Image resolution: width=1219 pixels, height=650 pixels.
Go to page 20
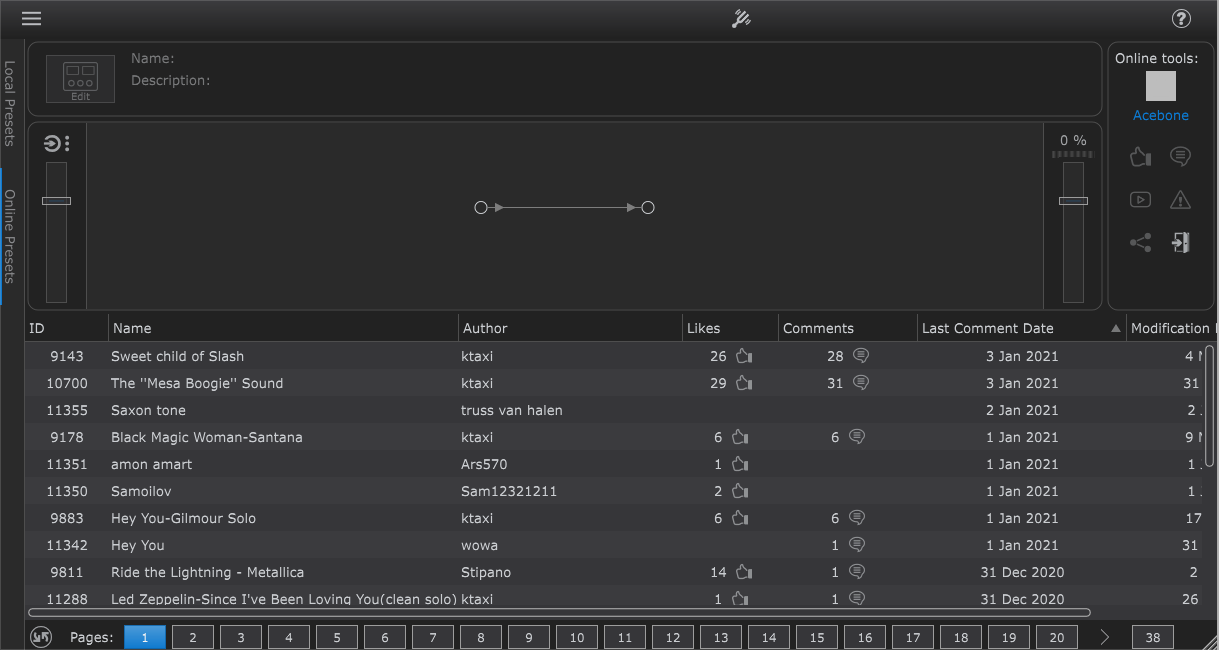pyautogui.click(x=1057, y=637)
